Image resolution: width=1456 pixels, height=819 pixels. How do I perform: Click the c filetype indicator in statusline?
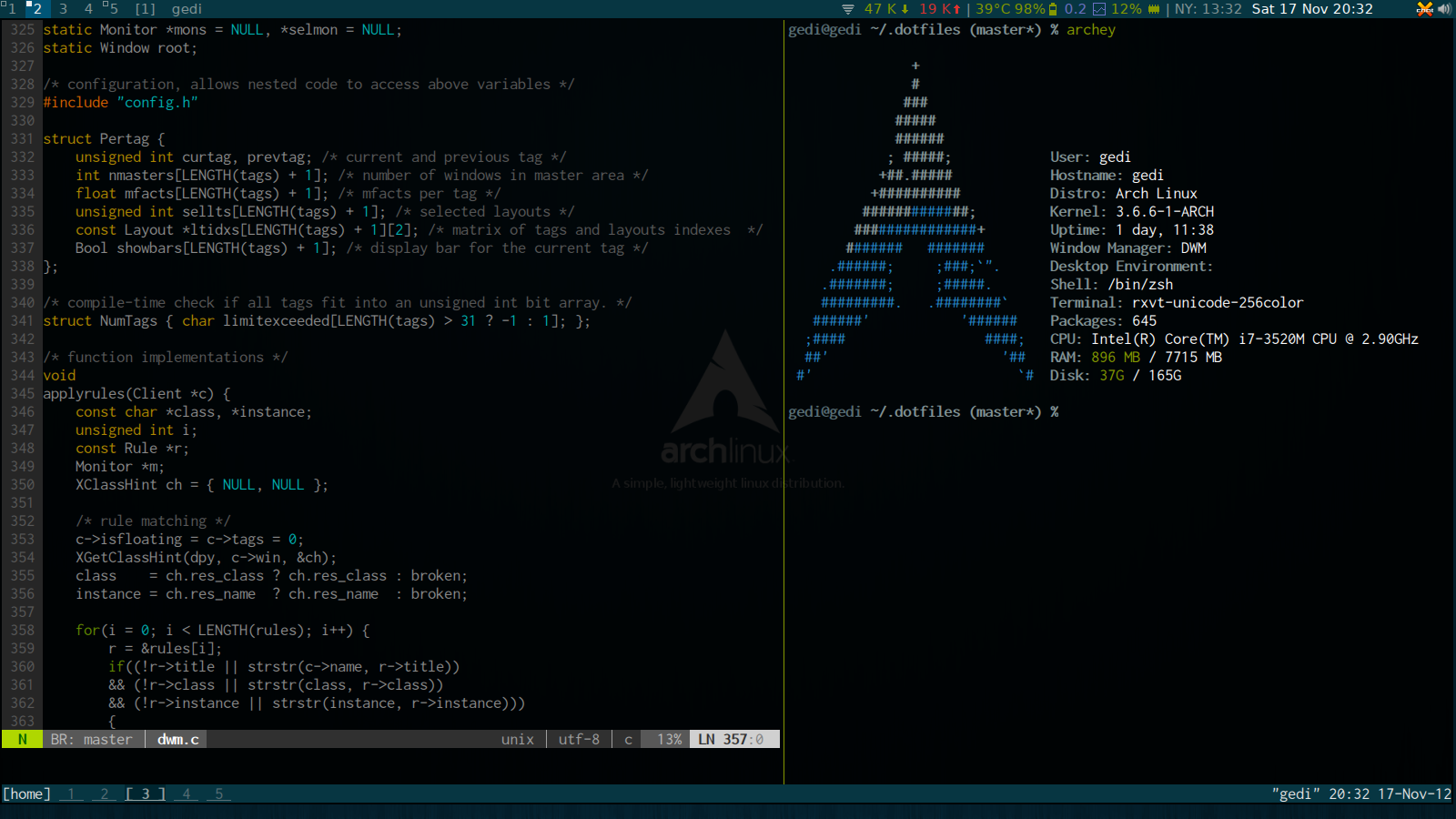(628, 739)
